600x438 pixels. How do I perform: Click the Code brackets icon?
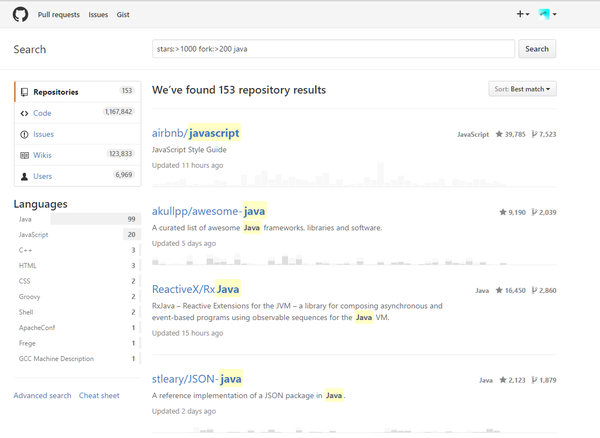tap(24, 113)
